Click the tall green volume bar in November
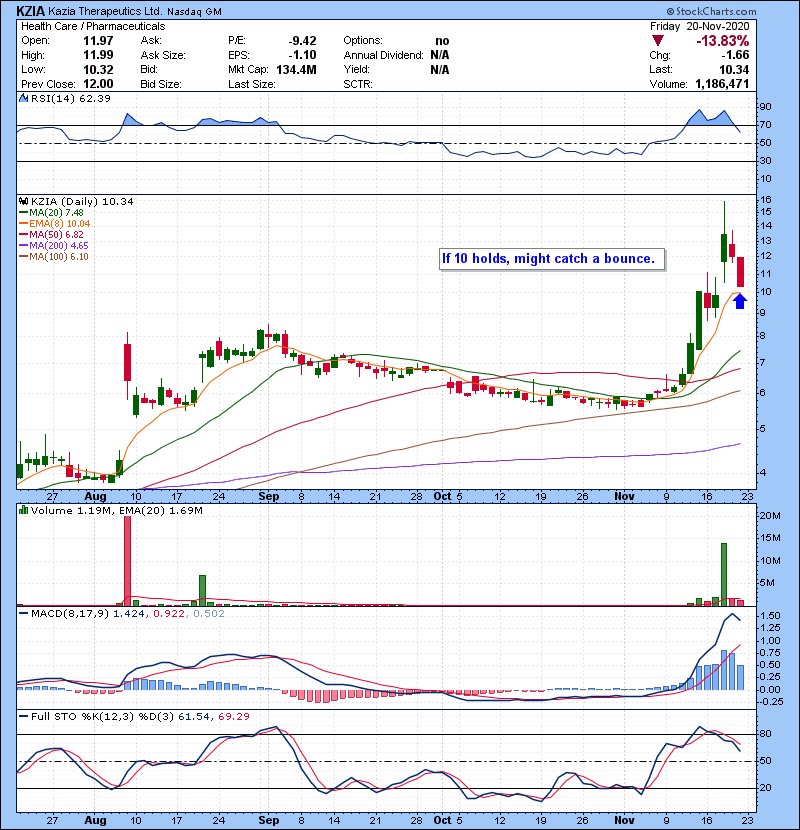 (724, 574)
